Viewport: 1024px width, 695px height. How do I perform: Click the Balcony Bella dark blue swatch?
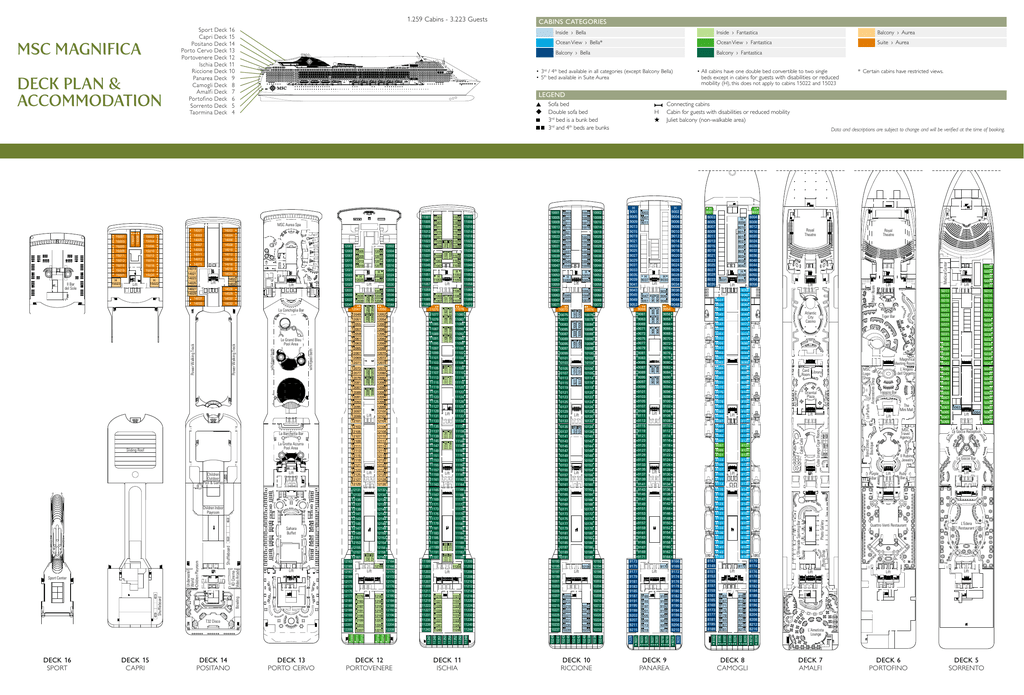545,53
